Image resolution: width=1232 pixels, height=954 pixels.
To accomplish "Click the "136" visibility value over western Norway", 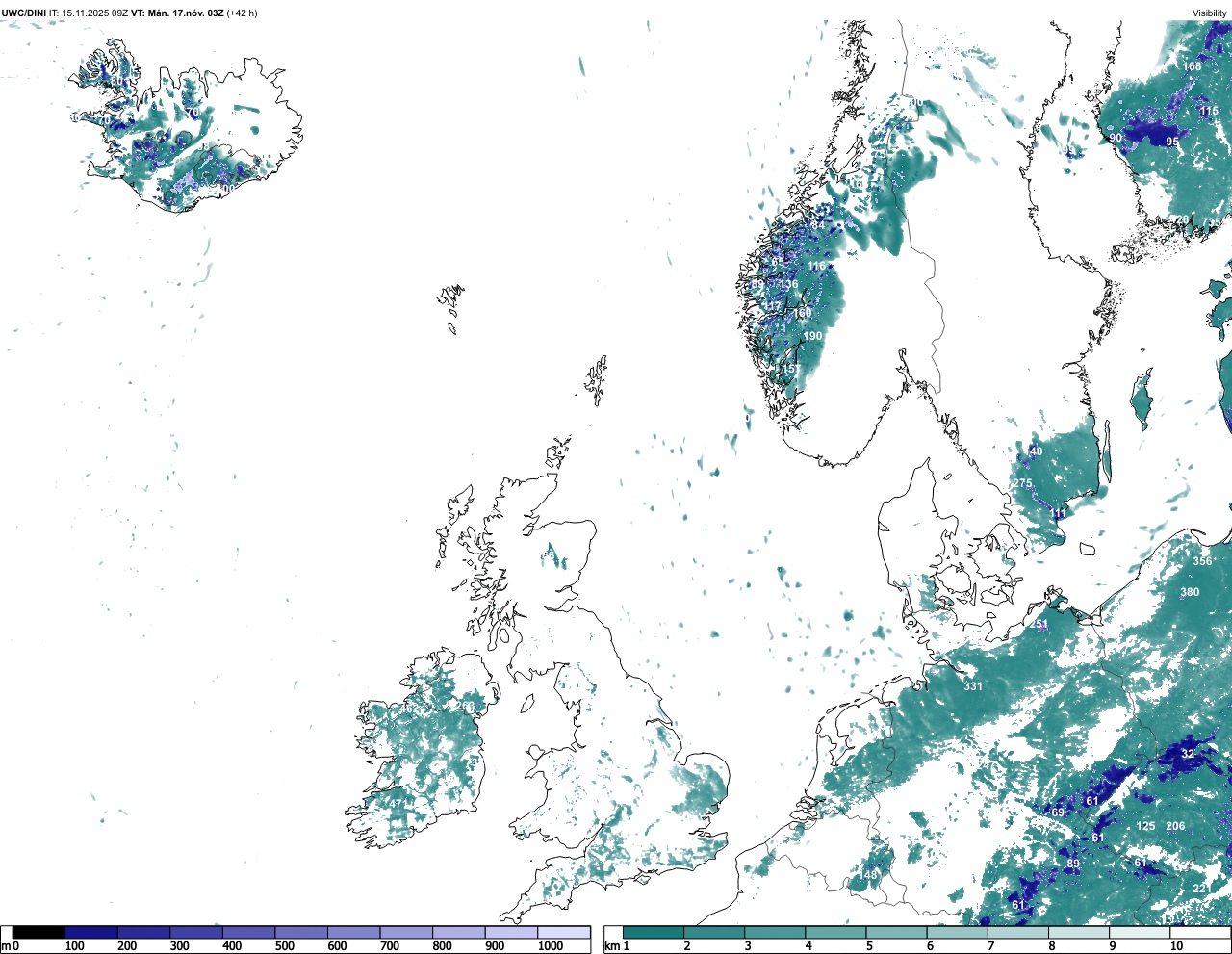I will click(788, 284).
